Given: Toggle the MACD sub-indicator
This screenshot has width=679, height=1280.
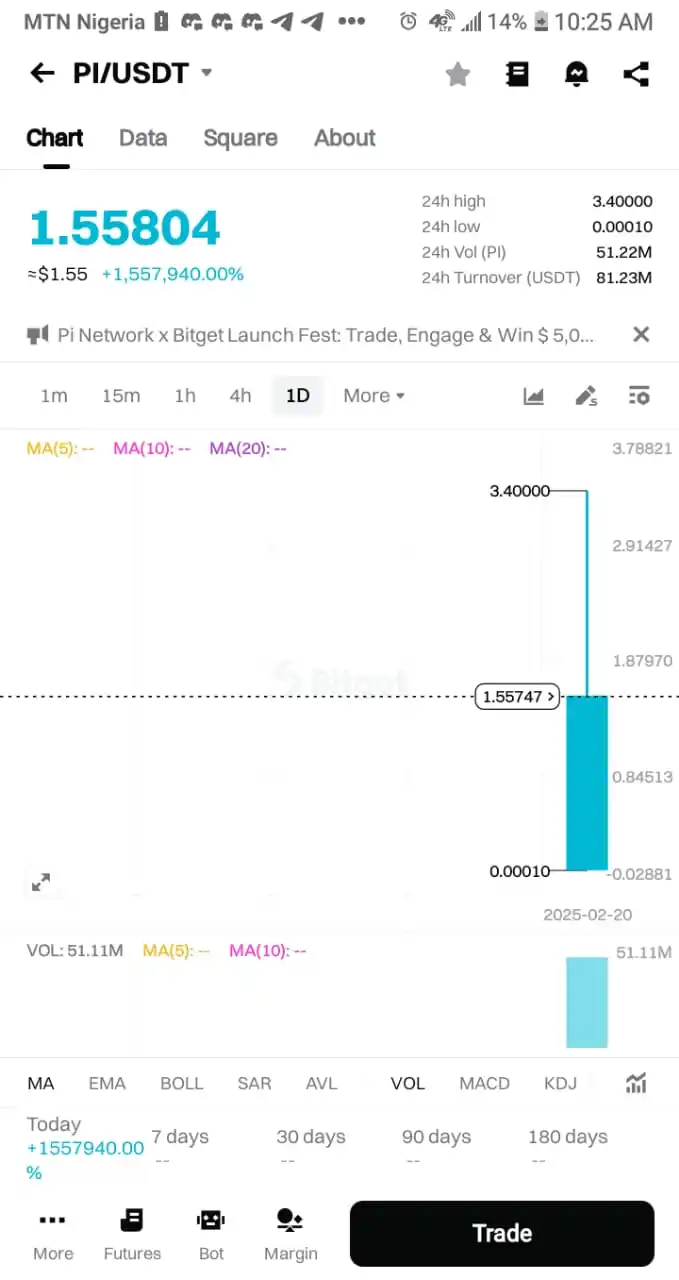Looking at the screenshot, I should click(484, 1083).
